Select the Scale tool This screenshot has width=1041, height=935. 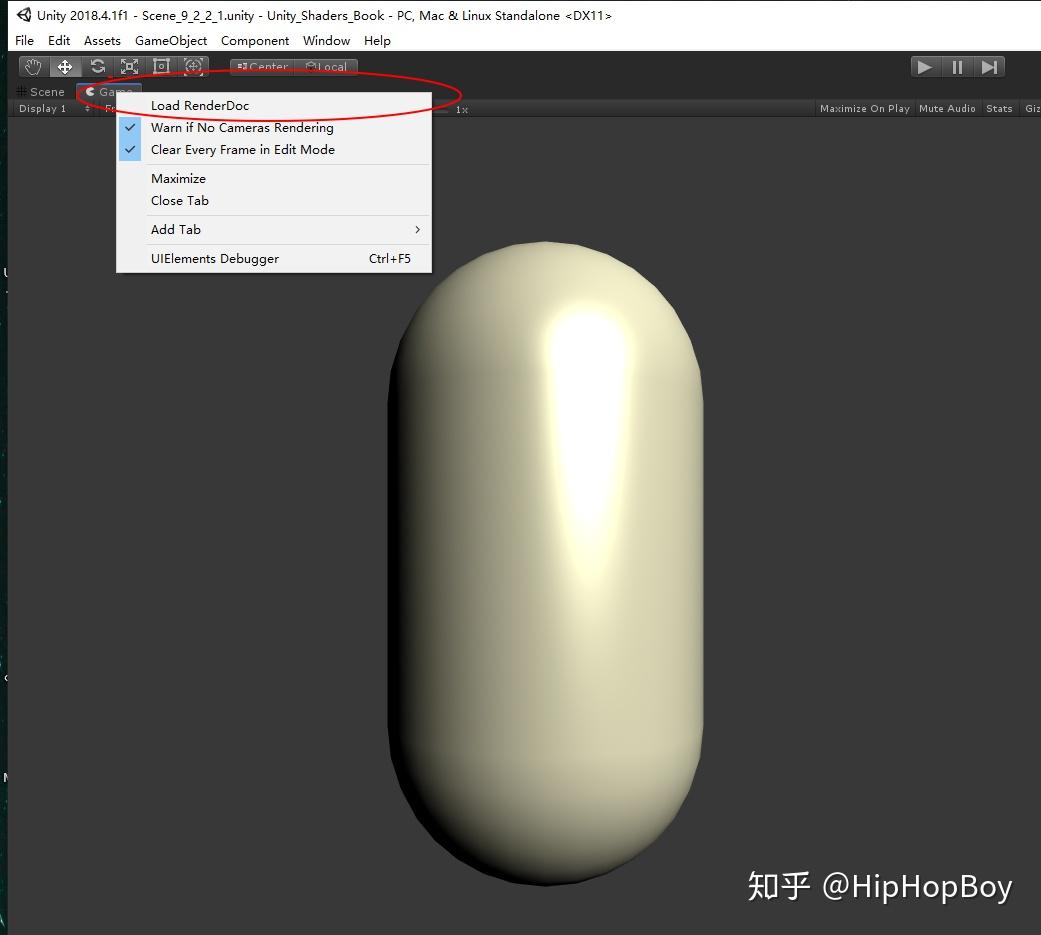click(x=129, y=67)
